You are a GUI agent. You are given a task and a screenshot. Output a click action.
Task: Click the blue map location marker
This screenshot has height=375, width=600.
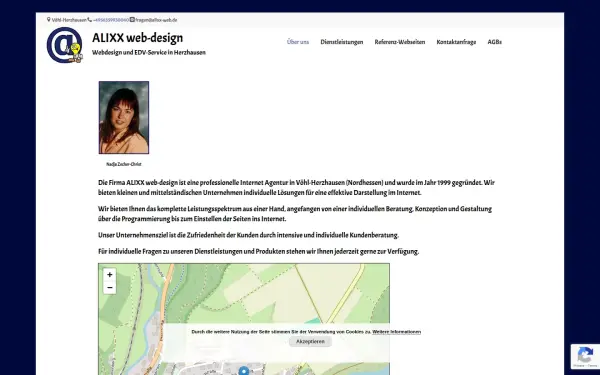(244, 370)
